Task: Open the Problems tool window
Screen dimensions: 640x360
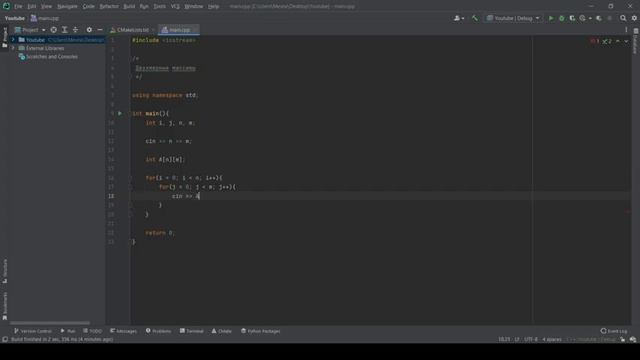Action: tap(158, 331)
